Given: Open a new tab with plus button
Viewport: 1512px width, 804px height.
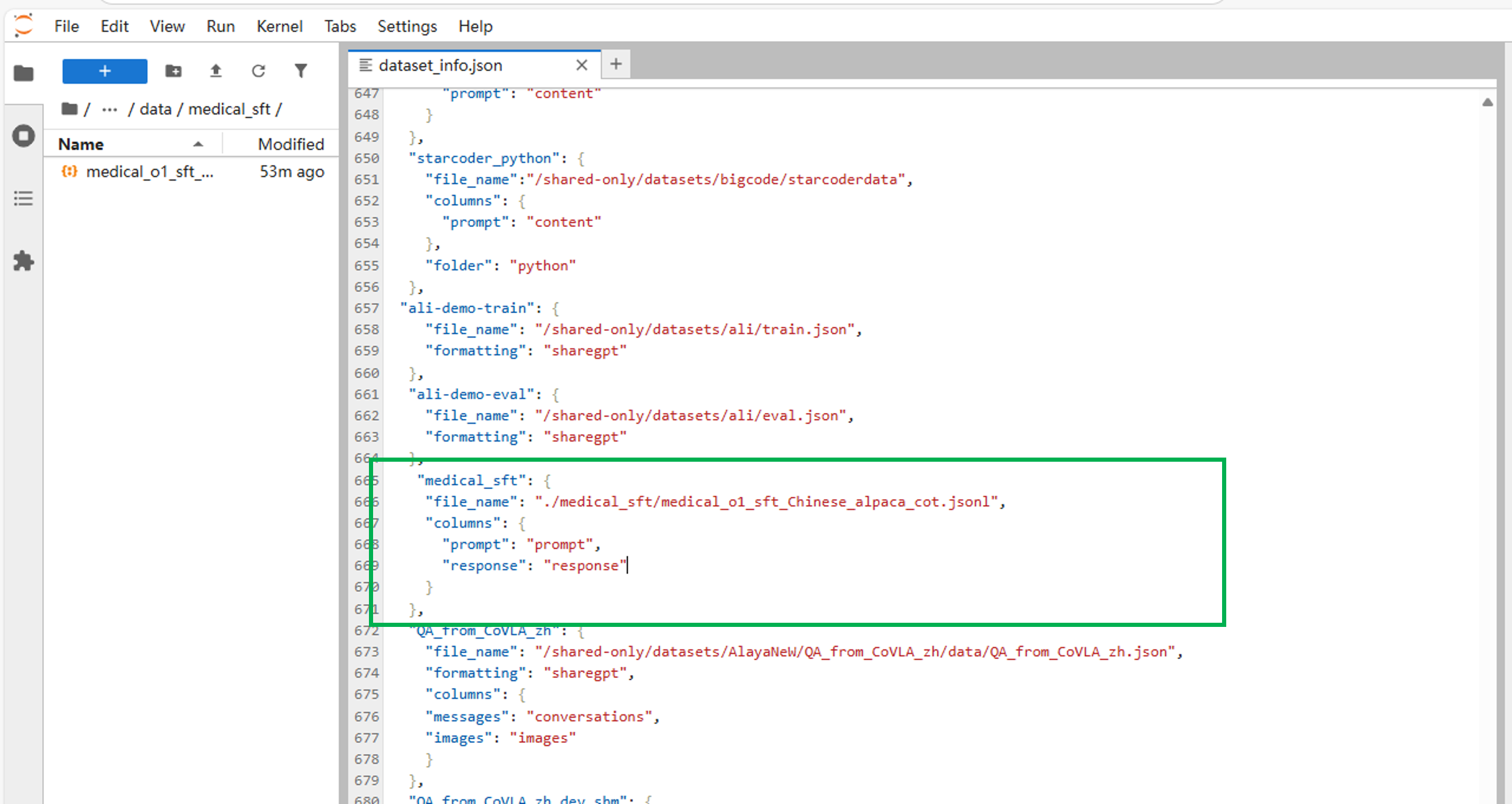Looking at the screenshot, I should click(616, 64).
